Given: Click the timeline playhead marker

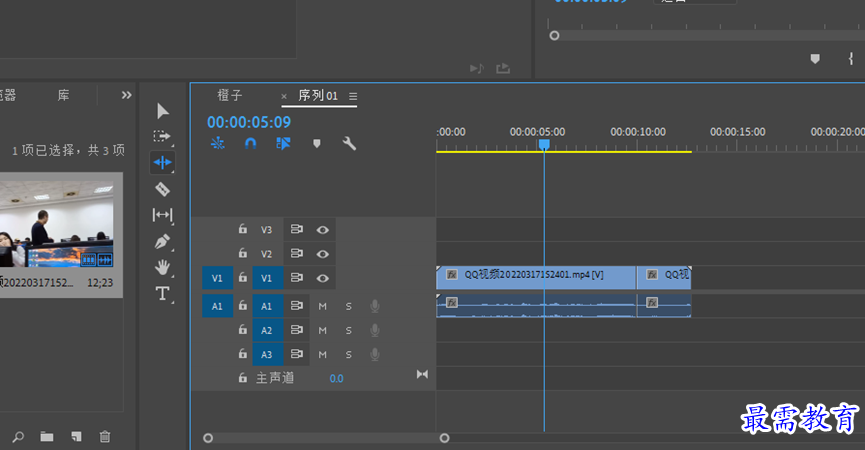Looking at the screenshot, I should (544, 144).
